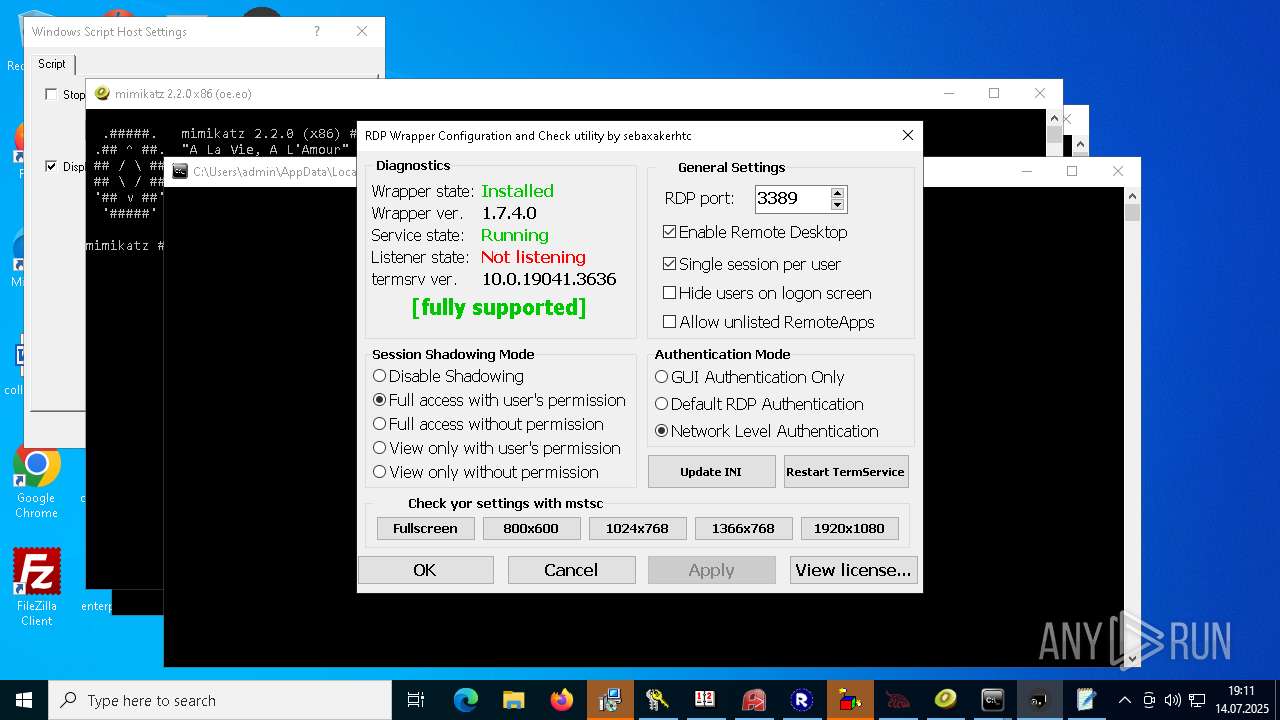Close the RDP Wrapper Configuration window

[907, 135]
